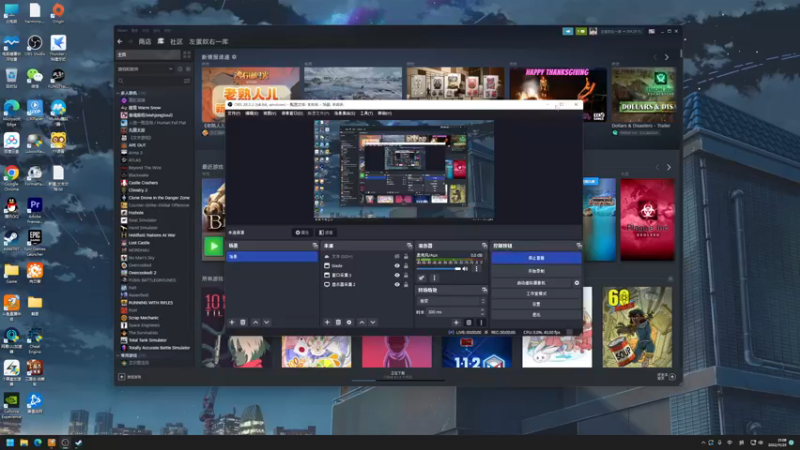Open the Steam Store tab
This screenshot has height=450, width=800.
pyautogui.click(x=145, y=41)
